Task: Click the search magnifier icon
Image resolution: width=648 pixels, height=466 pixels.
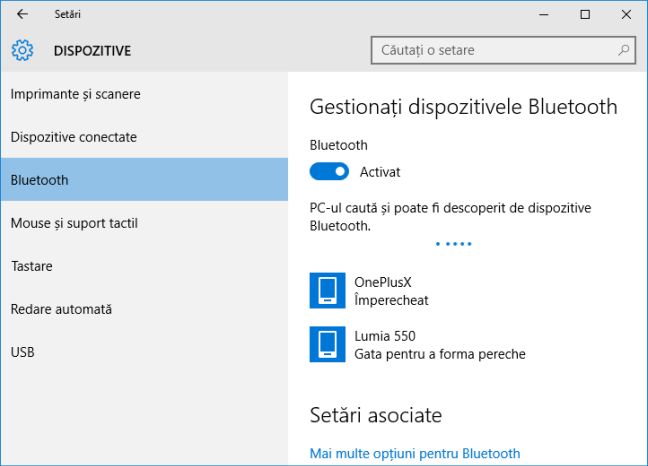Action: pos(623,49)
